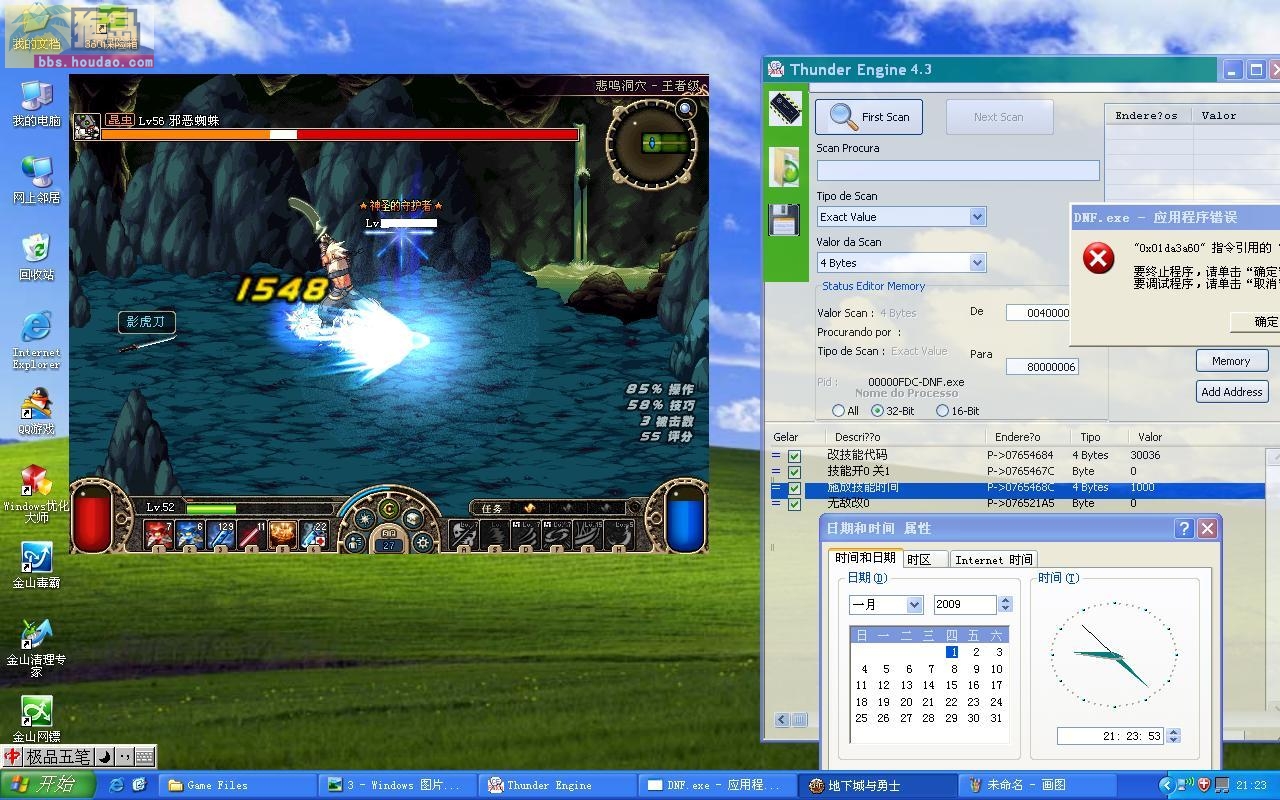Click the Add Address button

[1231, 392]
